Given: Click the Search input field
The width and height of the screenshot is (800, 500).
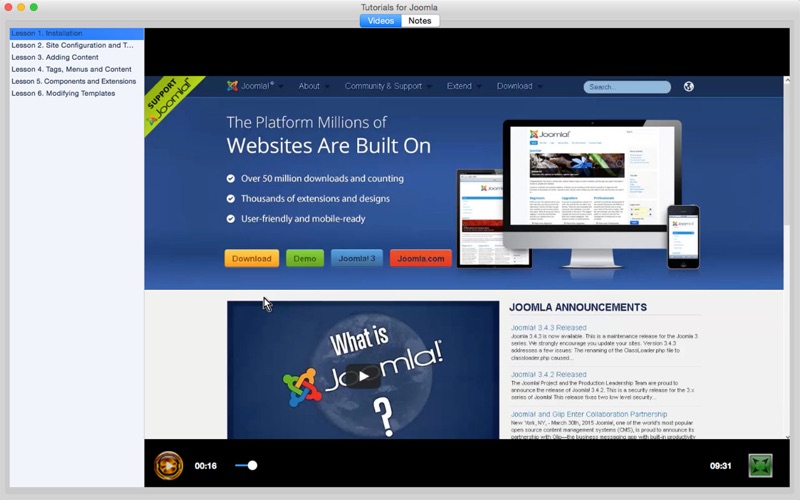Looking at the screenshot, I should [x=627, y=87].
